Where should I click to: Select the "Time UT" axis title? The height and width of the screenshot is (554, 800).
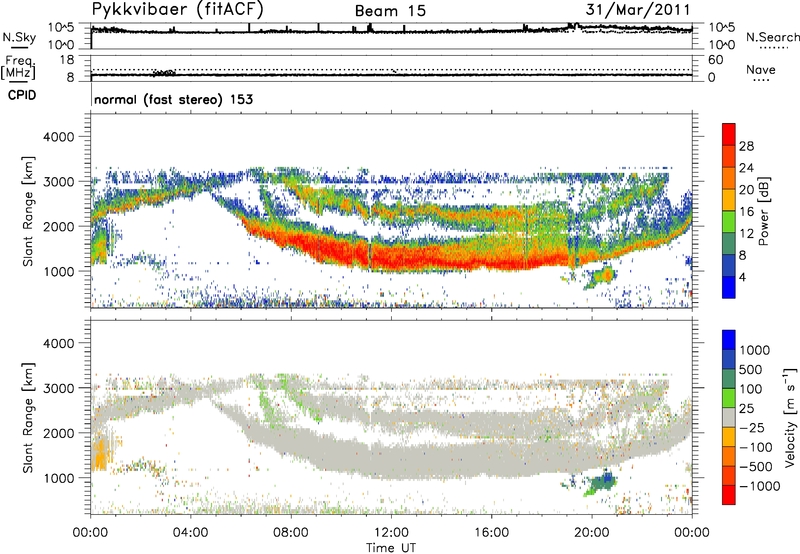[x=391, y=548]
